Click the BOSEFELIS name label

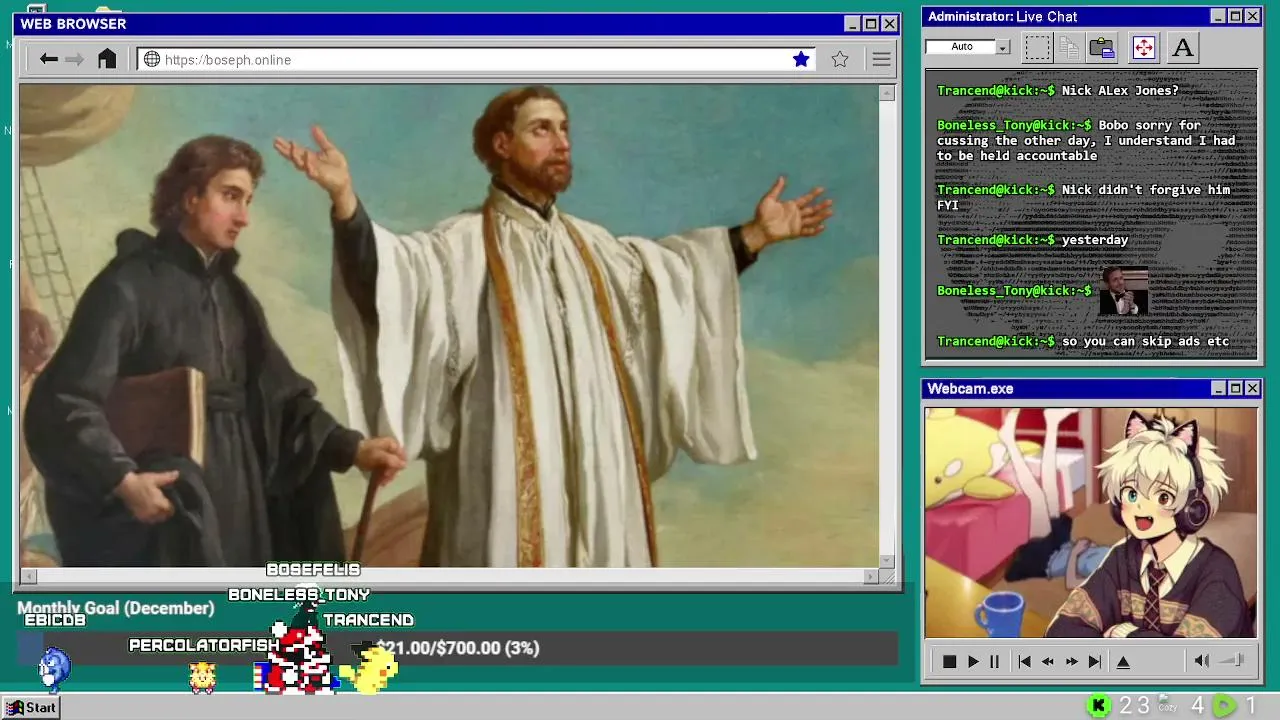(313, 569)
